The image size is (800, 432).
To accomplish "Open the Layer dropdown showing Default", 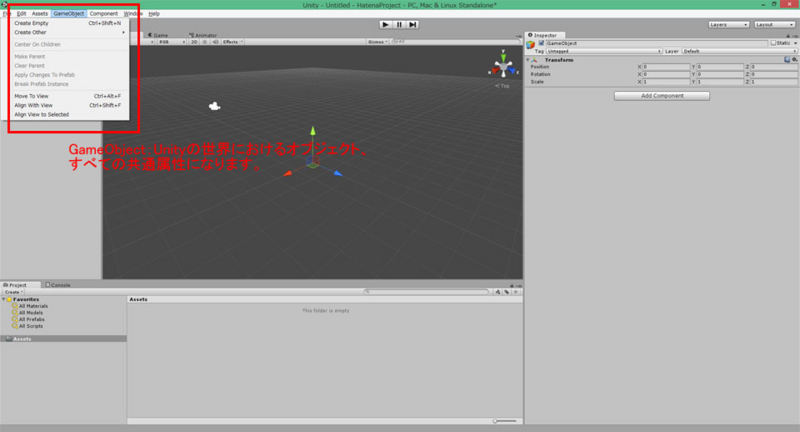I will click(x=739, y=51).
